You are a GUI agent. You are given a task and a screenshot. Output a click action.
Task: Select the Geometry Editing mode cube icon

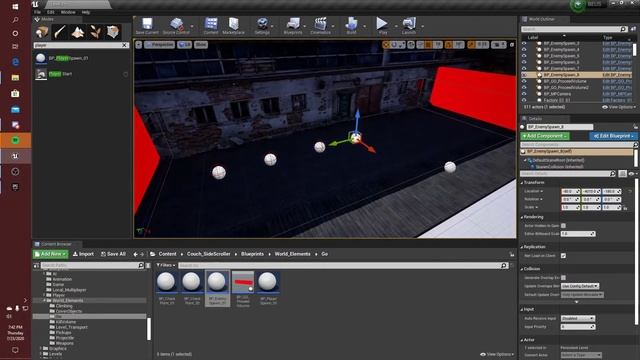click(x=113, y=32)
